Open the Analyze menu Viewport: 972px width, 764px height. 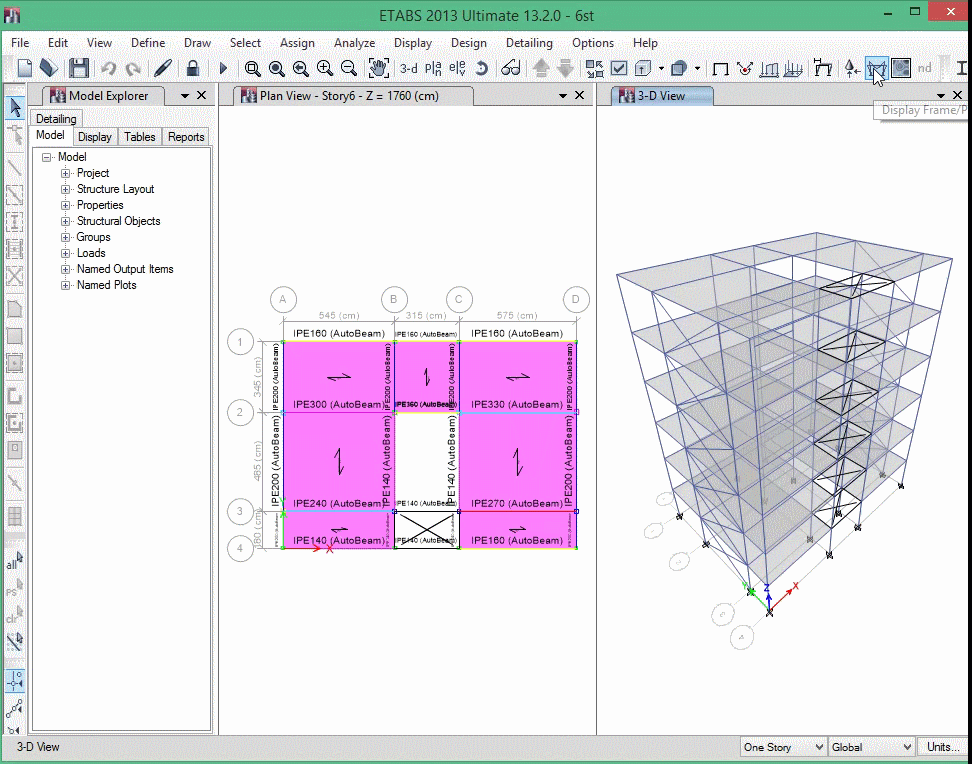pyautogui.click(x=354, y=43)
